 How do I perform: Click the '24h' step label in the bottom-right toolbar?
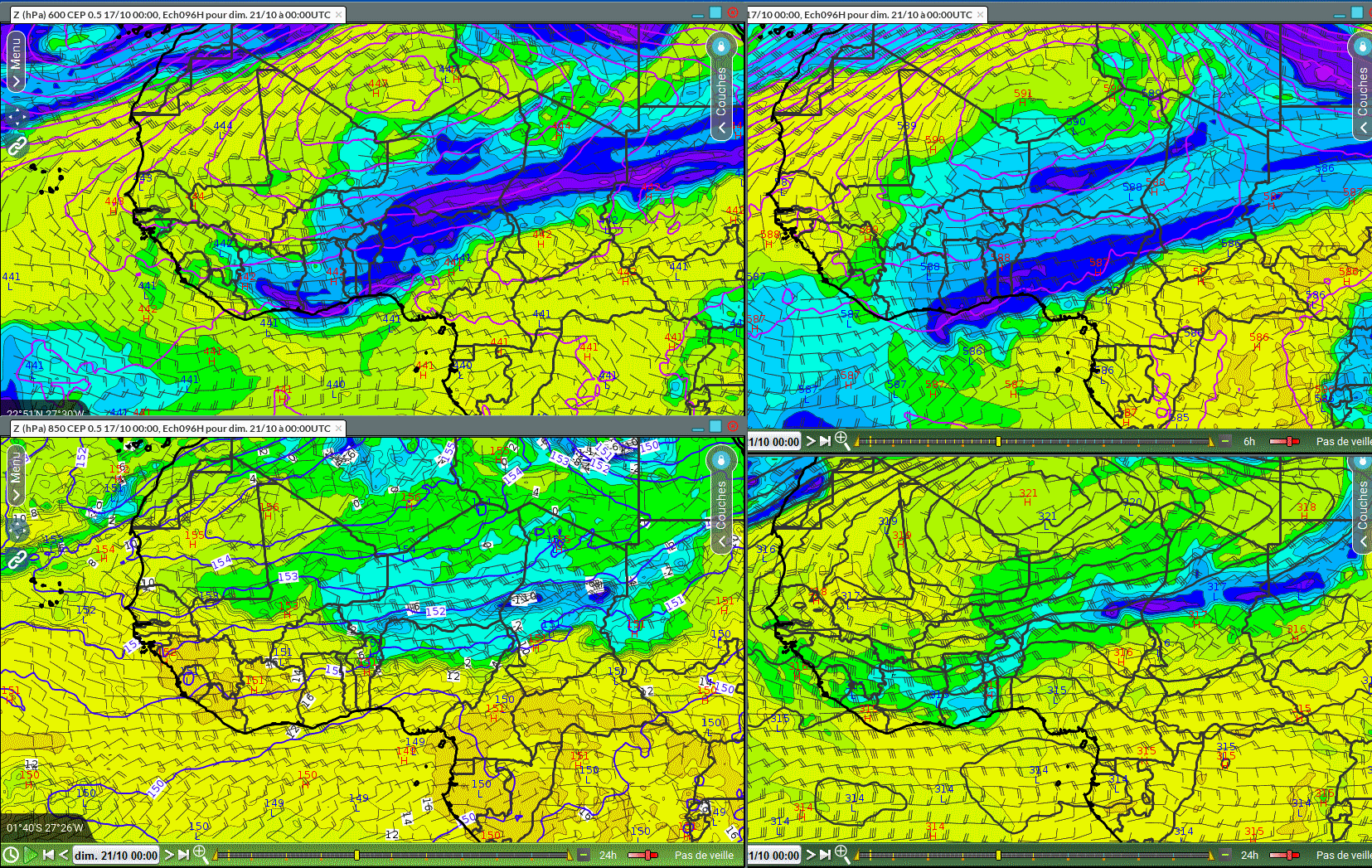point(1249,856)
